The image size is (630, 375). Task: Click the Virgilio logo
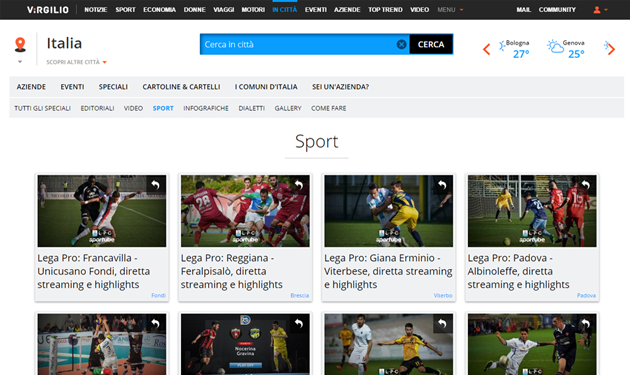click(x=47, y=10)
